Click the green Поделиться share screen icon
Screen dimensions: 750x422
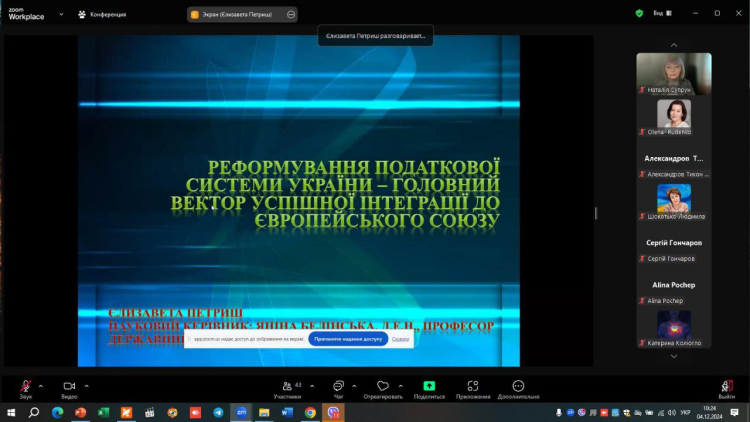point(429,386)
